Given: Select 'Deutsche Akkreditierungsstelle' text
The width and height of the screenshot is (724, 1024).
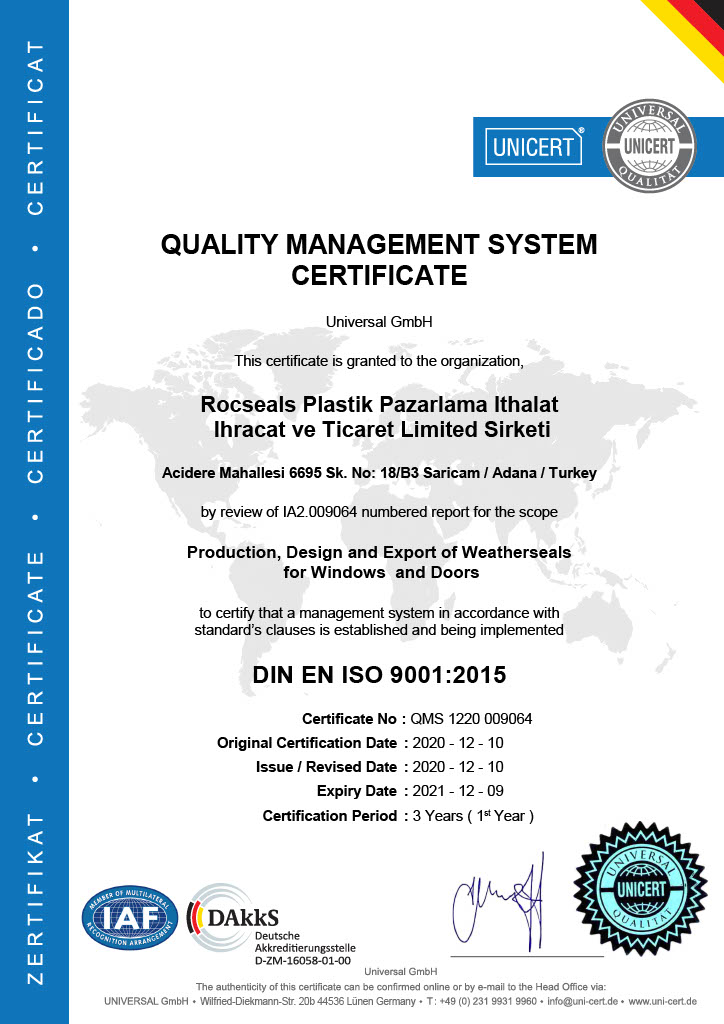Looking at the screenshot, I should [x=305, y=942].
